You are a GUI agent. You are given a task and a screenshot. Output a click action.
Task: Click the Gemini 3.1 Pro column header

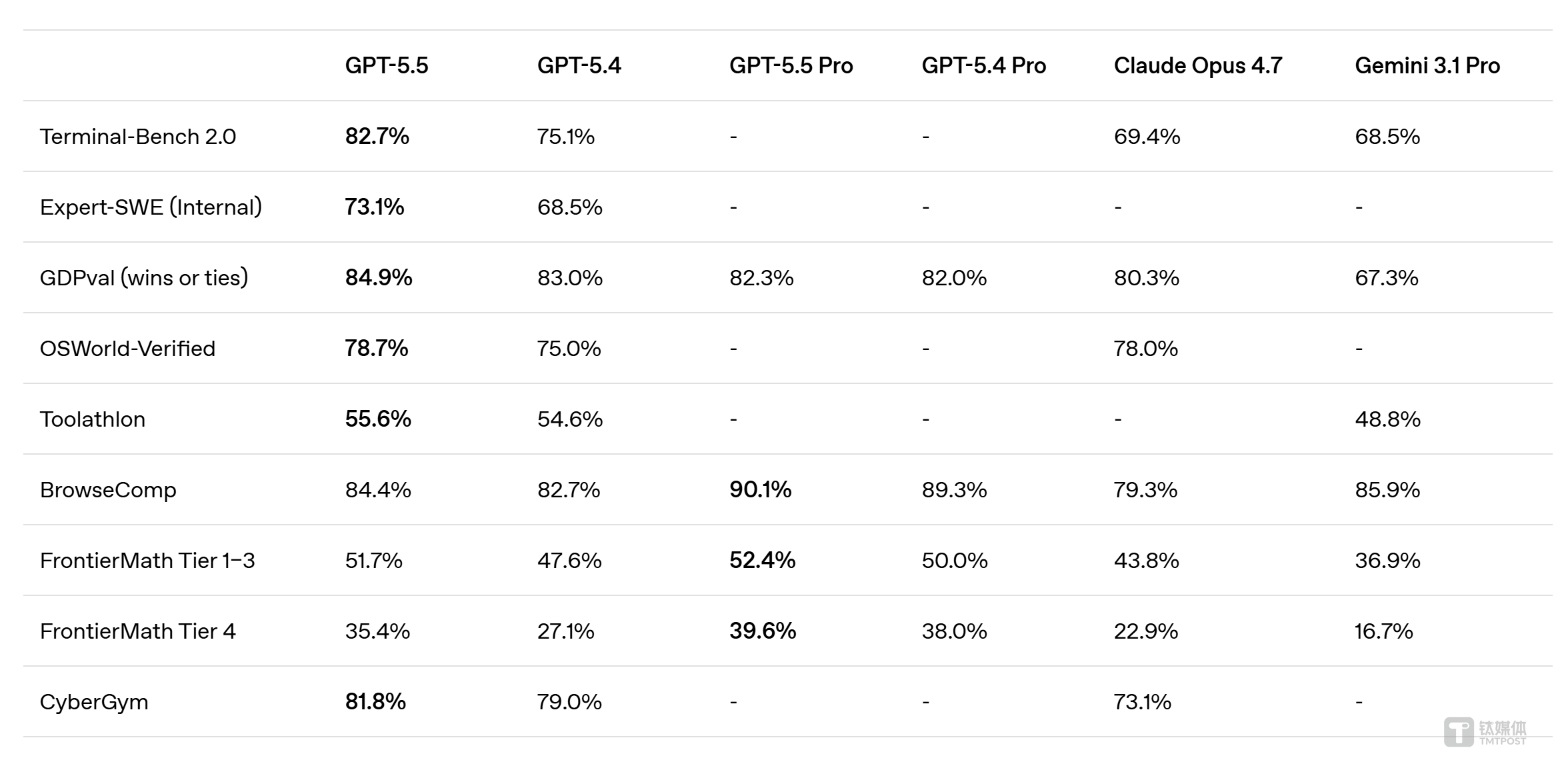pos(1427,65)
